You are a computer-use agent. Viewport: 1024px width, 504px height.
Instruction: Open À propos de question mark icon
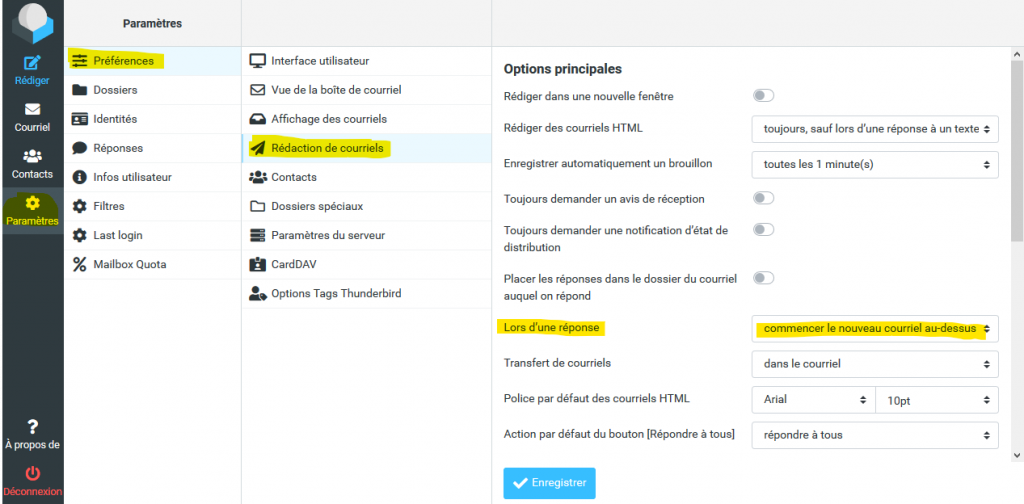point(32,427)
